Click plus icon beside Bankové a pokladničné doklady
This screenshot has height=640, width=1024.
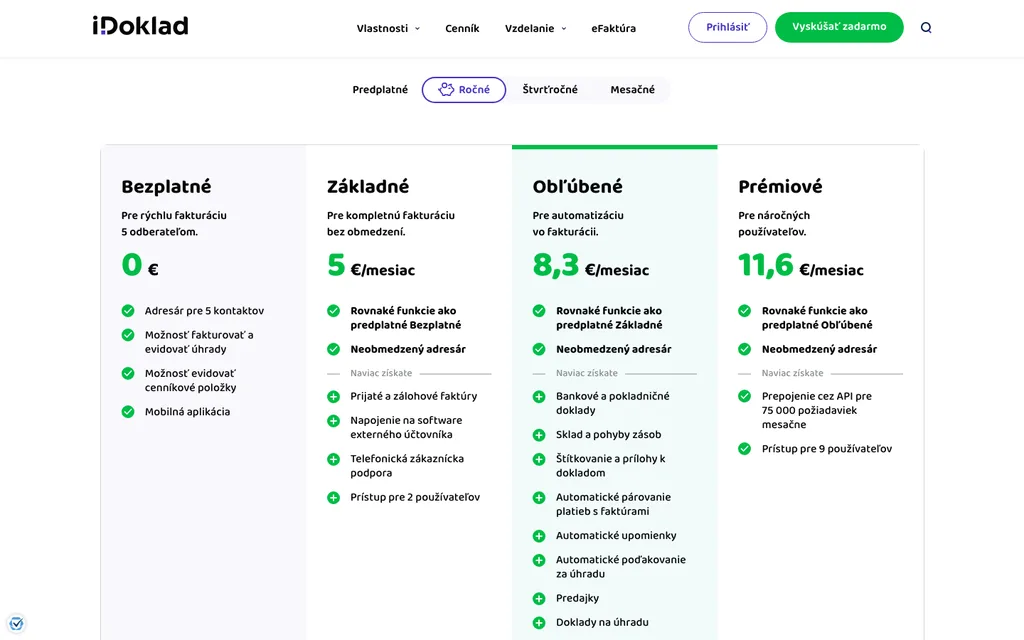[539, 396]
